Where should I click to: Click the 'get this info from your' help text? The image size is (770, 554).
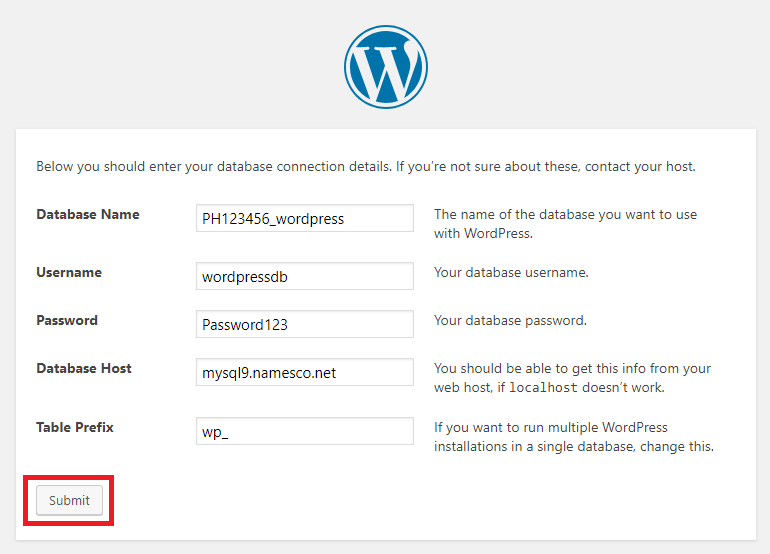click(x=572, y=378)
